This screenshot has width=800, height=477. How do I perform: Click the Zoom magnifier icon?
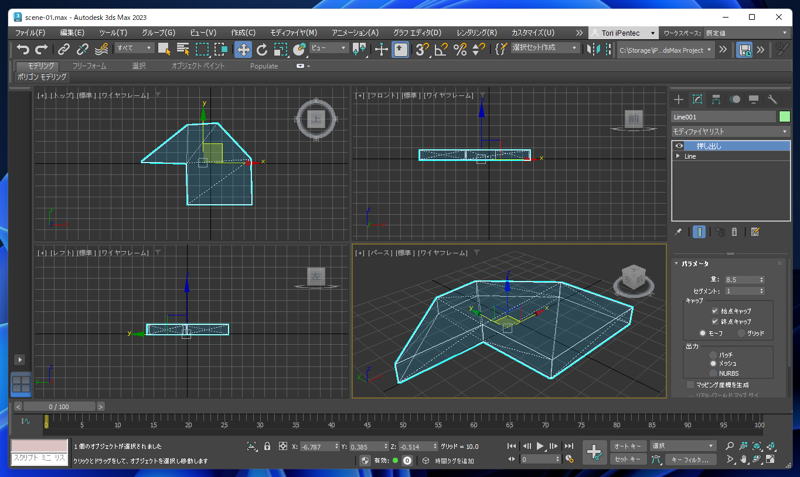point(730,446)
